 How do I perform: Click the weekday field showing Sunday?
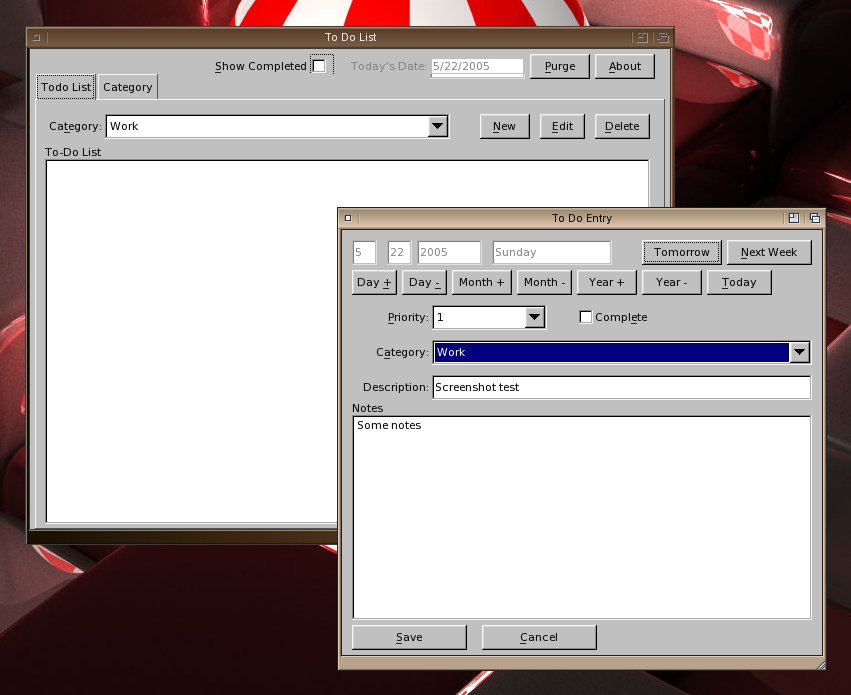[552, 252]
